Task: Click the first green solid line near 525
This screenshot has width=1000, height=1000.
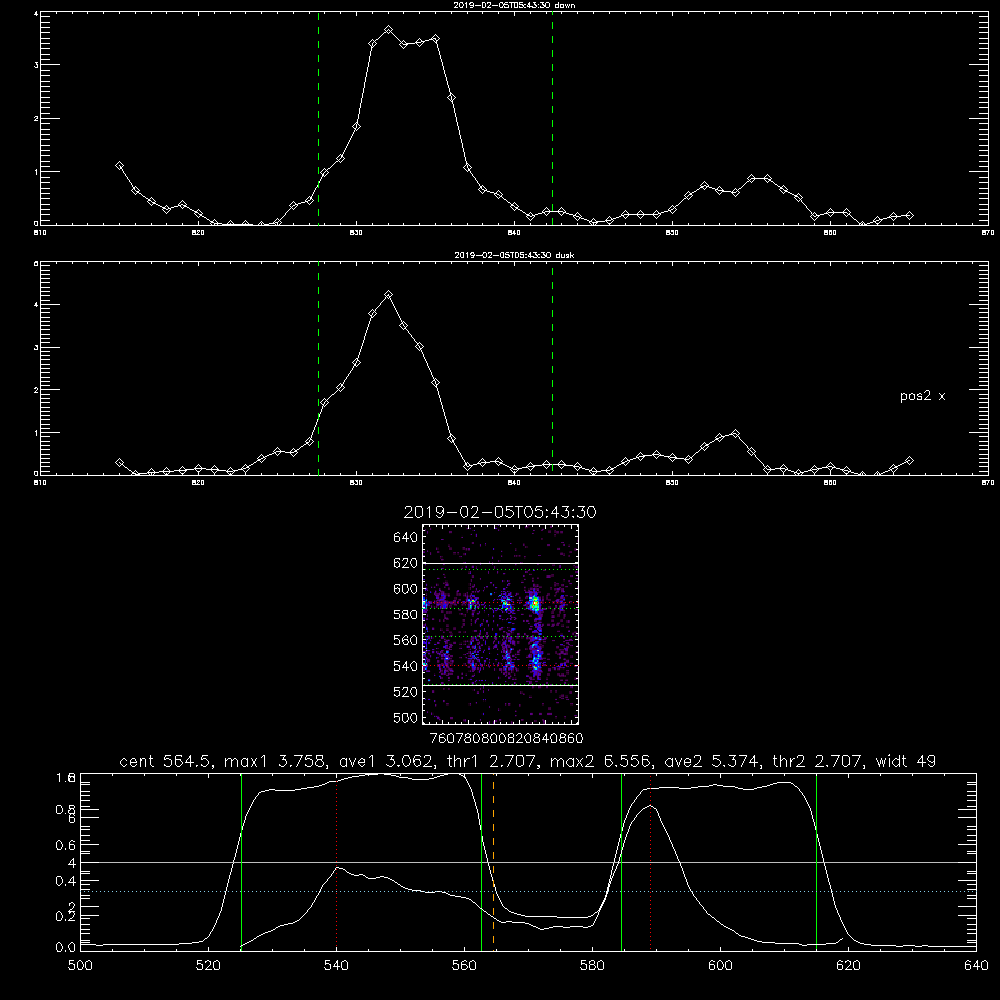Action: 241,862
